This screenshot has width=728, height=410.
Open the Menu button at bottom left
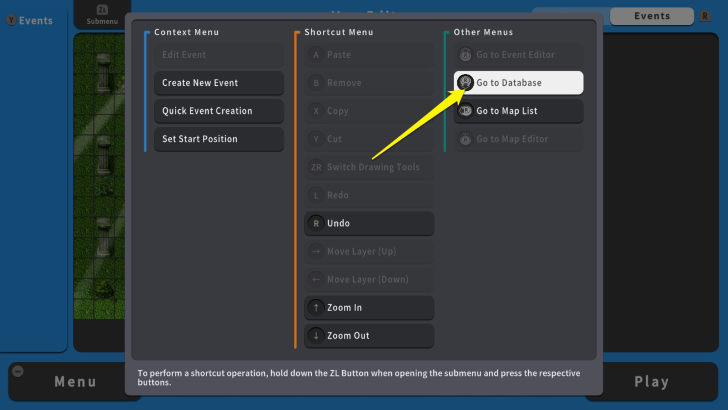click(x=75, y=381)
